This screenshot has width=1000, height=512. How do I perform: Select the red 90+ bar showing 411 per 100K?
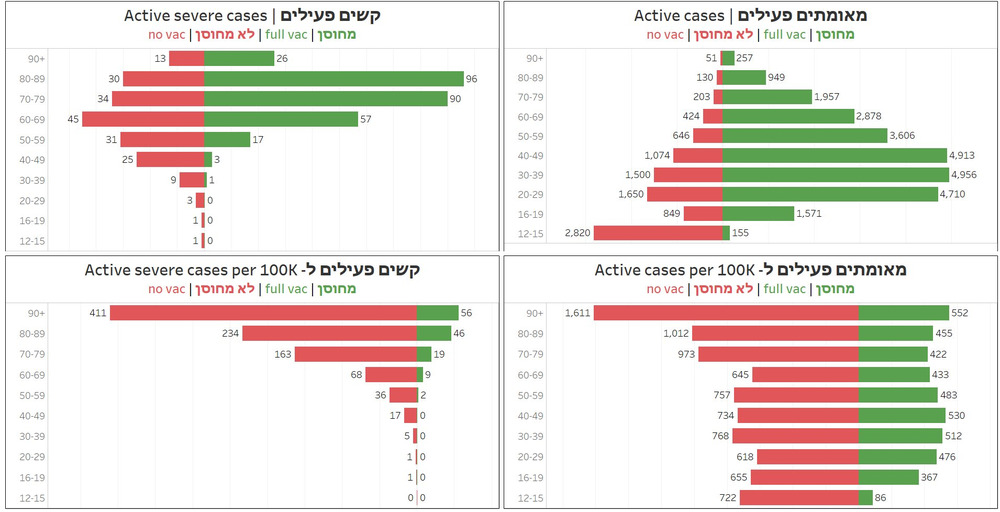(263, 313)
